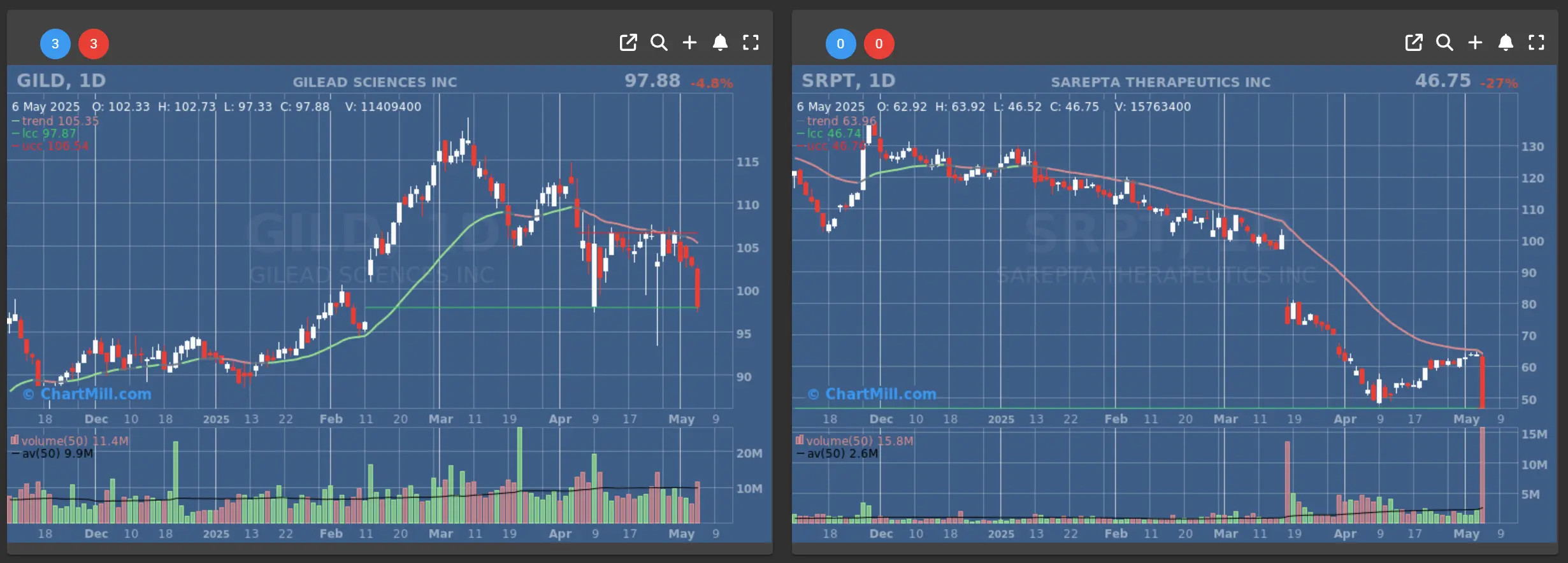Click GILD volume value V: 11409400
Screen dimensions: 1568x563
pos(383,107)
